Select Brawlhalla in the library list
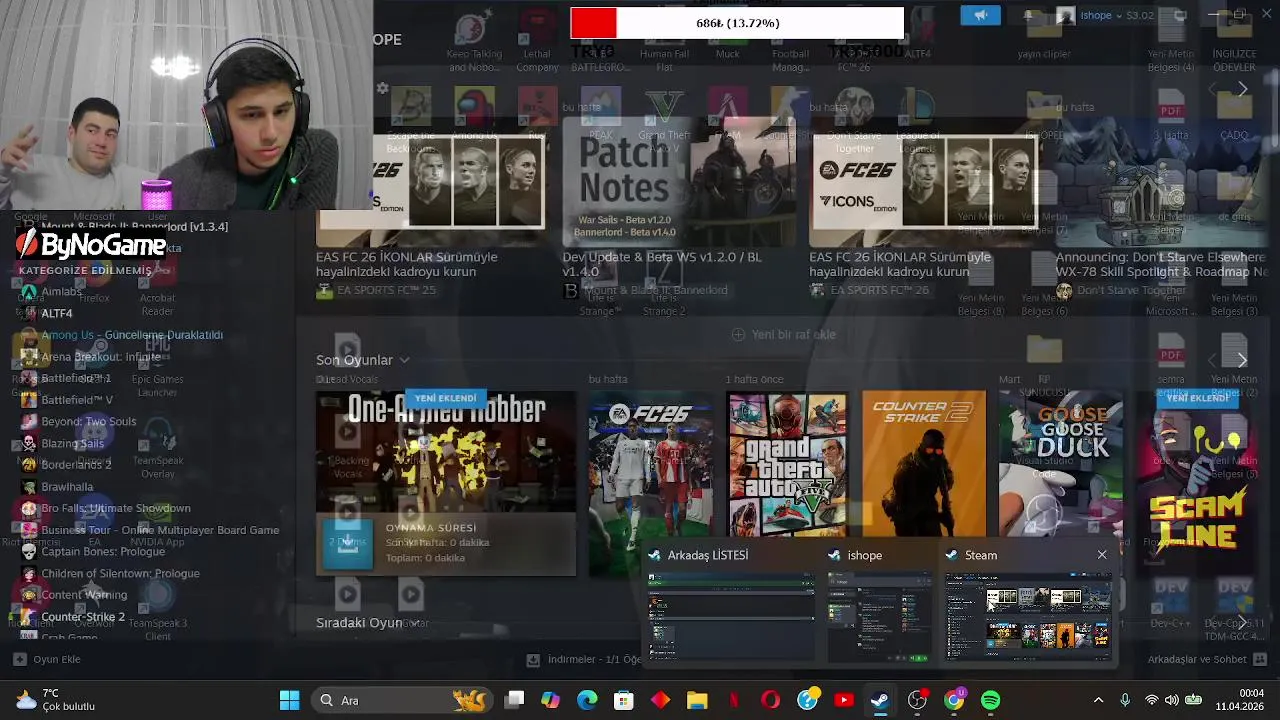 (66, 487)
